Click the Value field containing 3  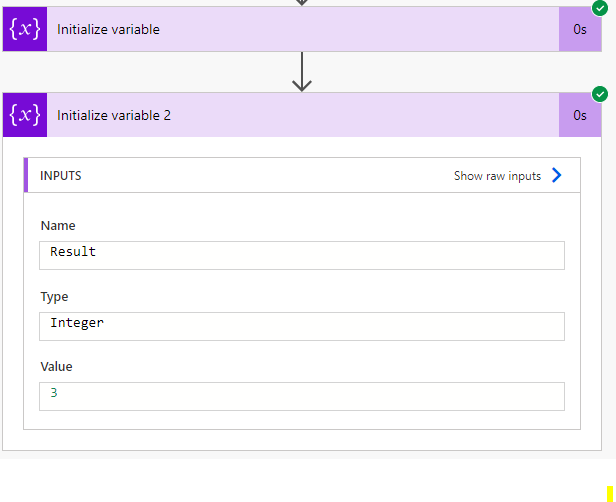[x=302, y=396]
